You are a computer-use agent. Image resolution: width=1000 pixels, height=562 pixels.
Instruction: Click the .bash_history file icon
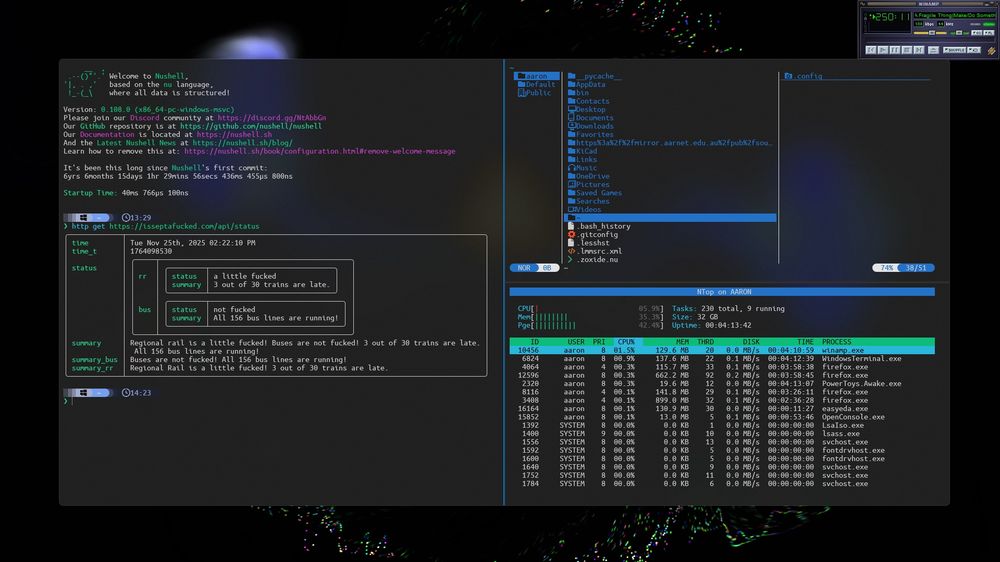(571, 226)
